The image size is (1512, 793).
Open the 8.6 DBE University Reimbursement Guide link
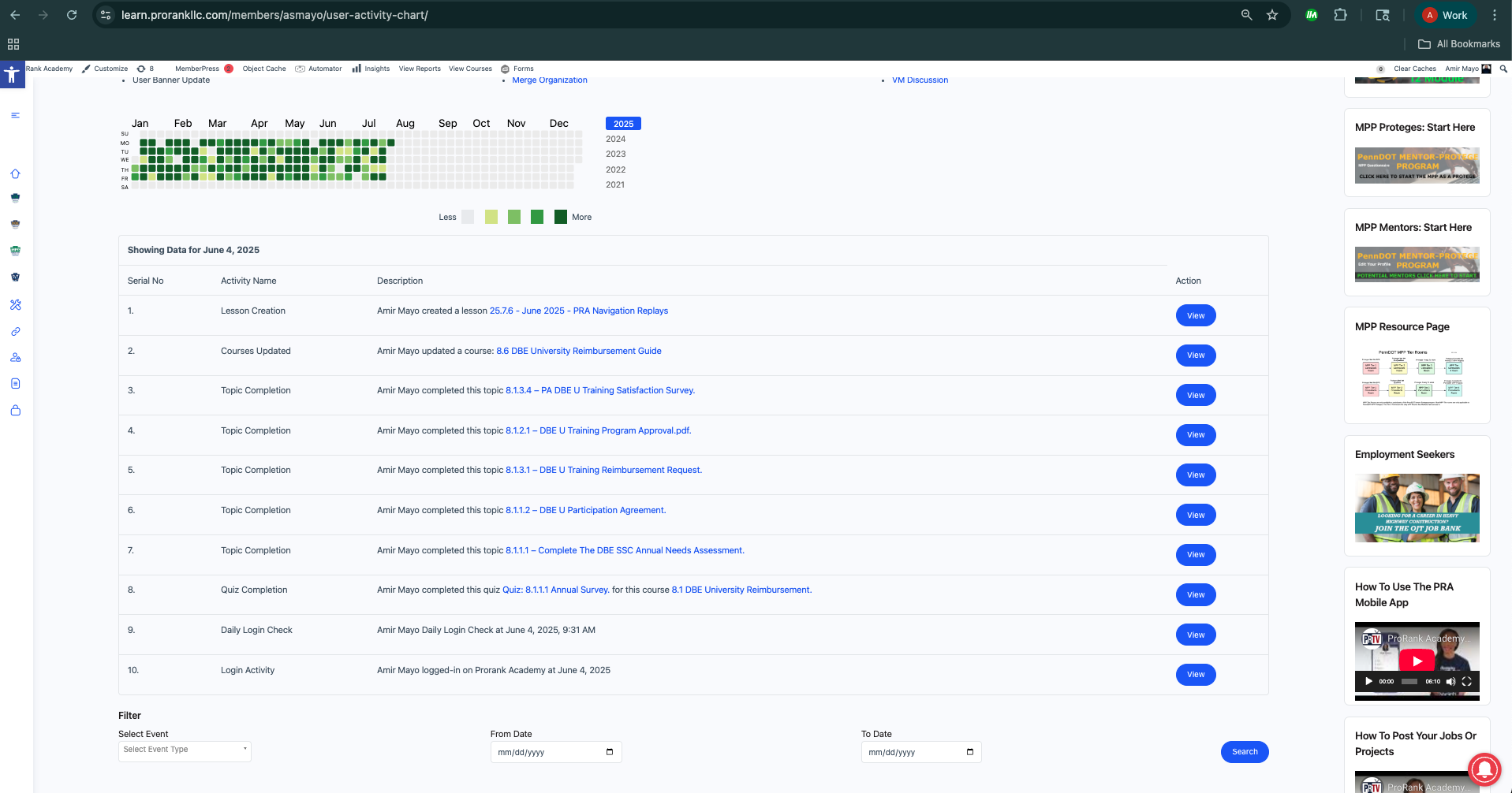tap(578, 352)
